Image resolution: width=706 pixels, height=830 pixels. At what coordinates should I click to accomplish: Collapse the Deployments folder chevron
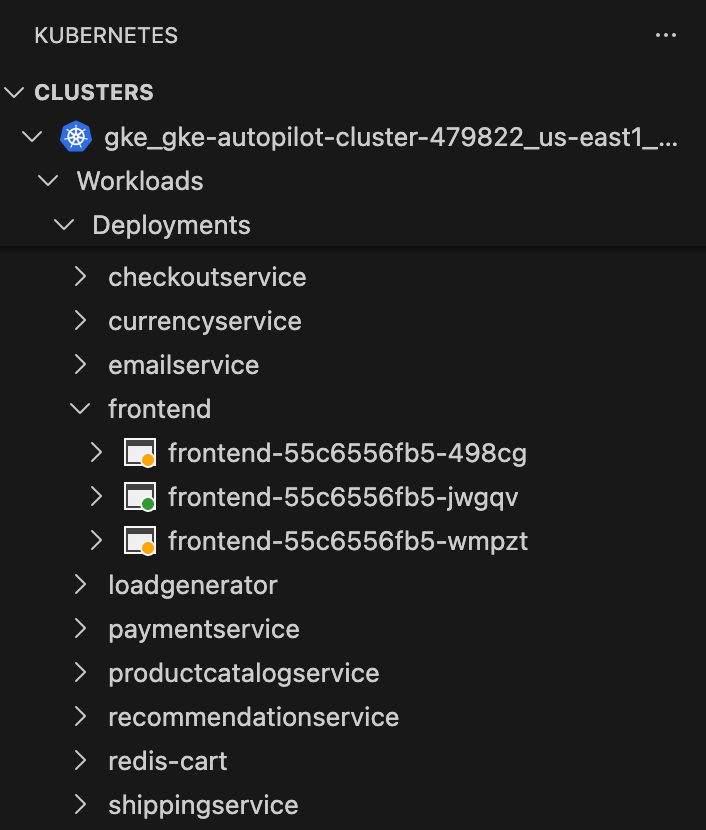(64, 225)
